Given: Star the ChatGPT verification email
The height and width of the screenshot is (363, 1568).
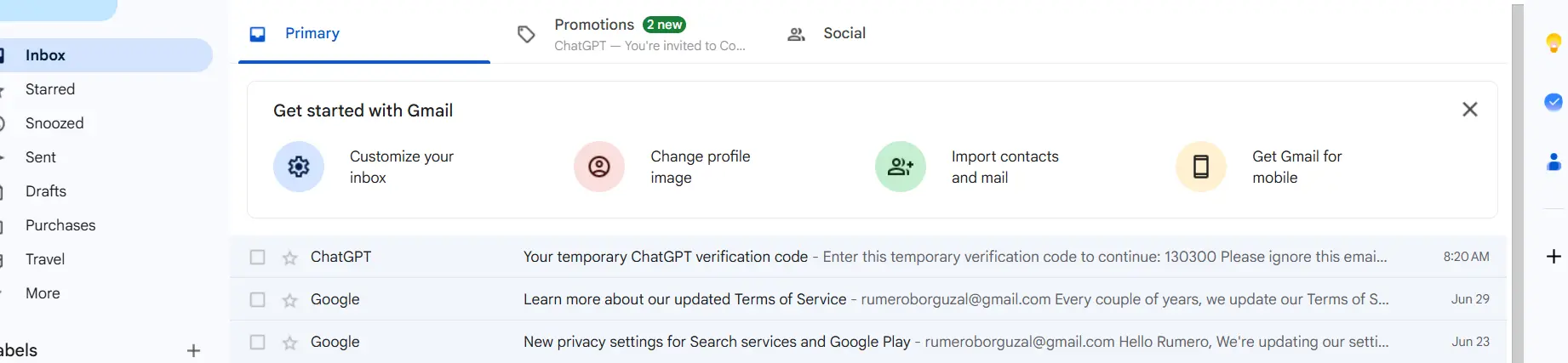Looking at the screenshot, I should click(290, 258).
